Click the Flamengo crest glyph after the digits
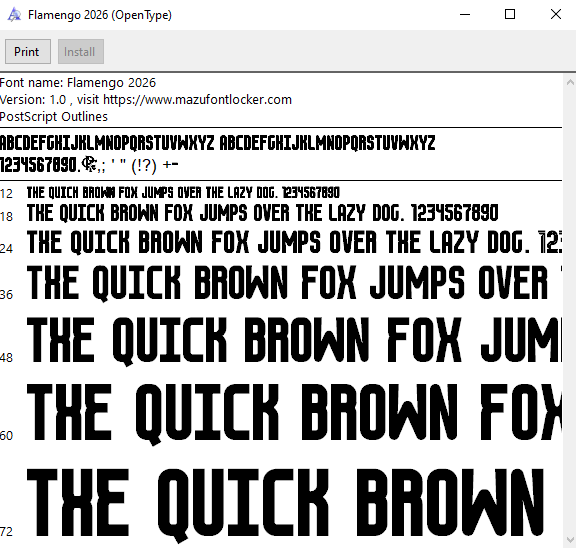This screenshot has width=576, height=548. coord(89,164)
